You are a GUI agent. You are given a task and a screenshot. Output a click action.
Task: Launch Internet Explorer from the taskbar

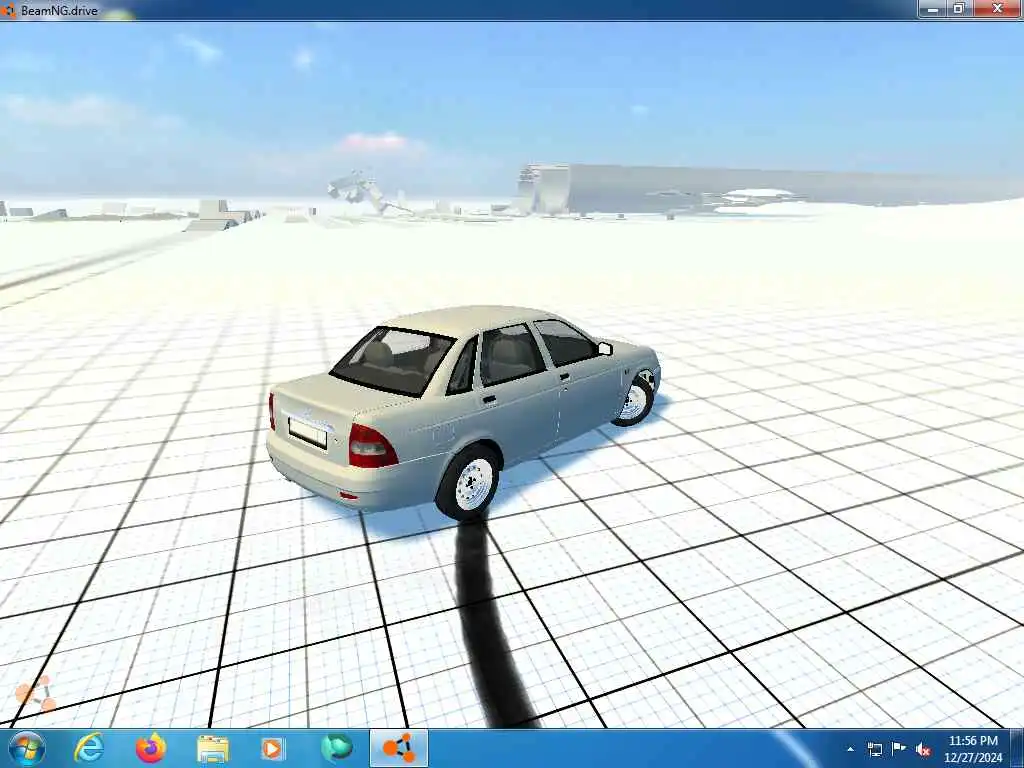coord(89,748)
